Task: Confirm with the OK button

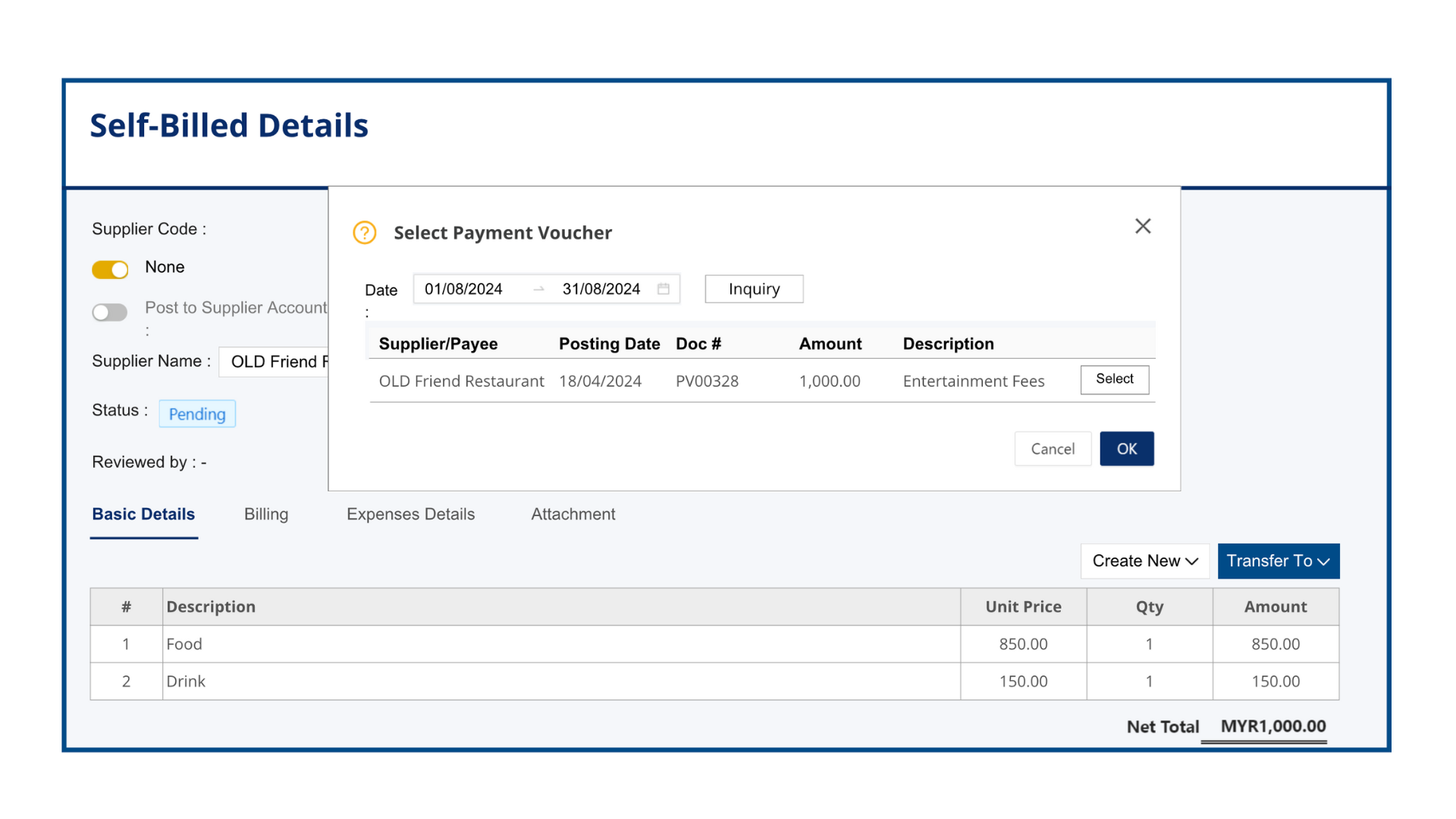Action: (x=1126, y=448)
